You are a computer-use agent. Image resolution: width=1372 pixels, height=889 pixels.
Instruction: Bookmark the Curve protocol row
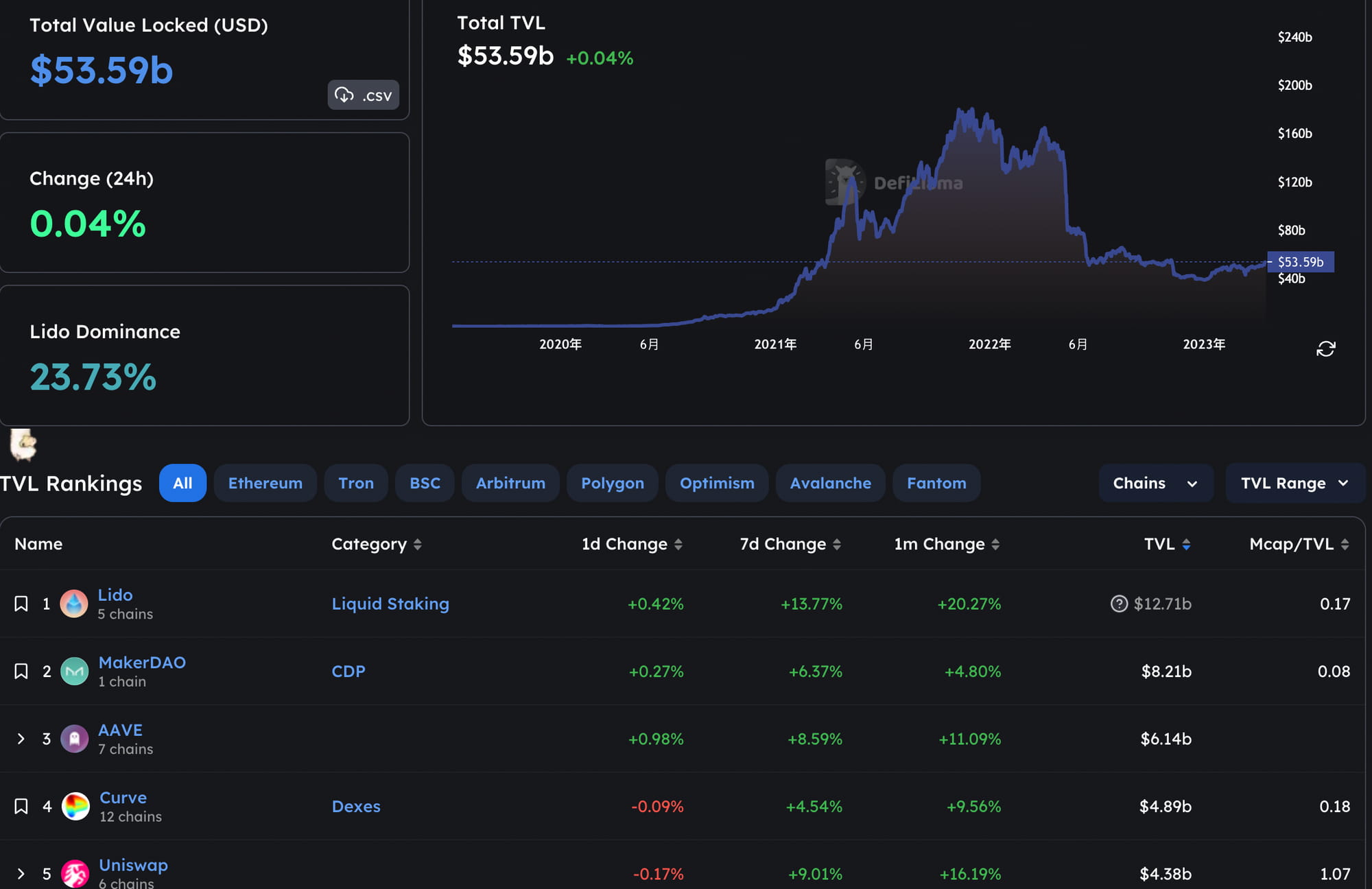21,806
